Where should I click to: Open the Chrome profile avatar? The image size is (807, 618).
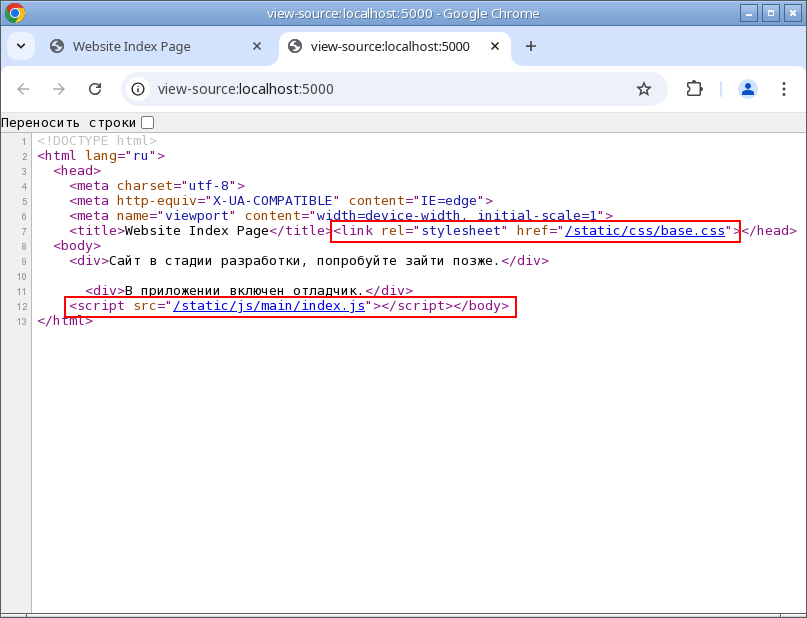748,89
